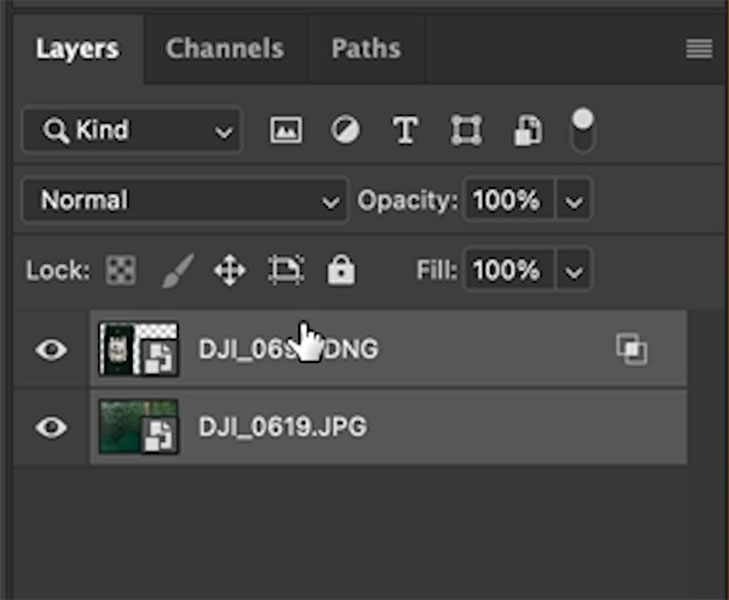
Task: Open the Kind filter dropdown
Action: click(x=132, y=130)
